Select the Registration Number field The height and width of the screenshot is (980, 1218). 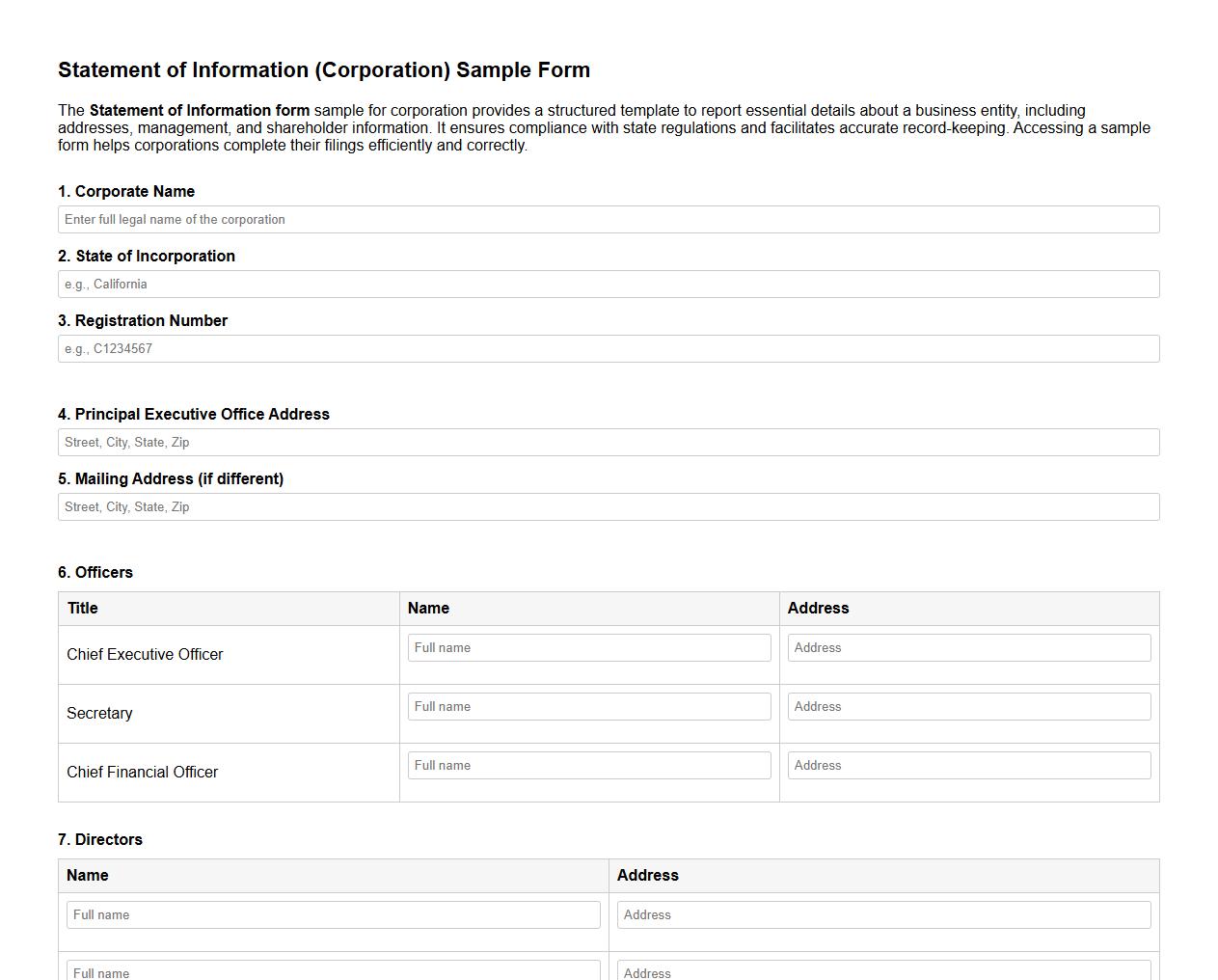pyautogui.click(x=609, y=348)
